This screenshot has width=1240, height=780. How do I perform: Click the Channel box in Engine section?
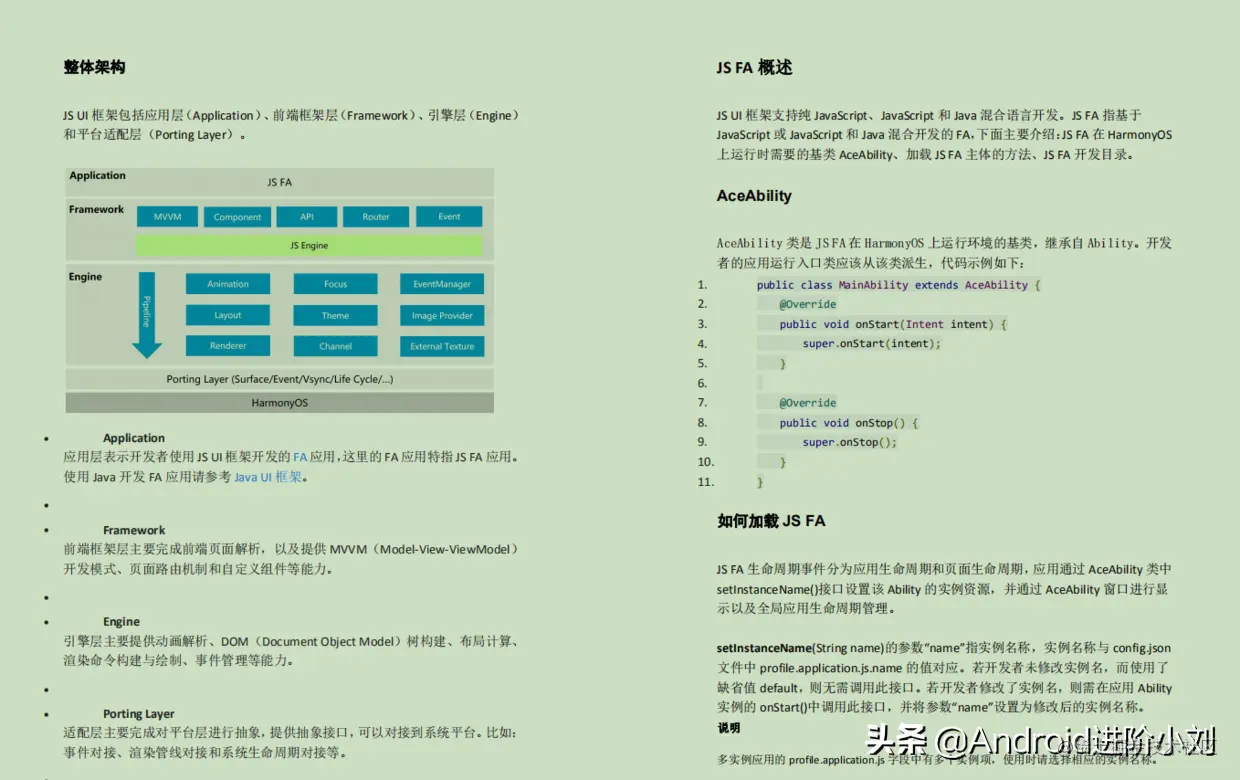tap(335, 346)
